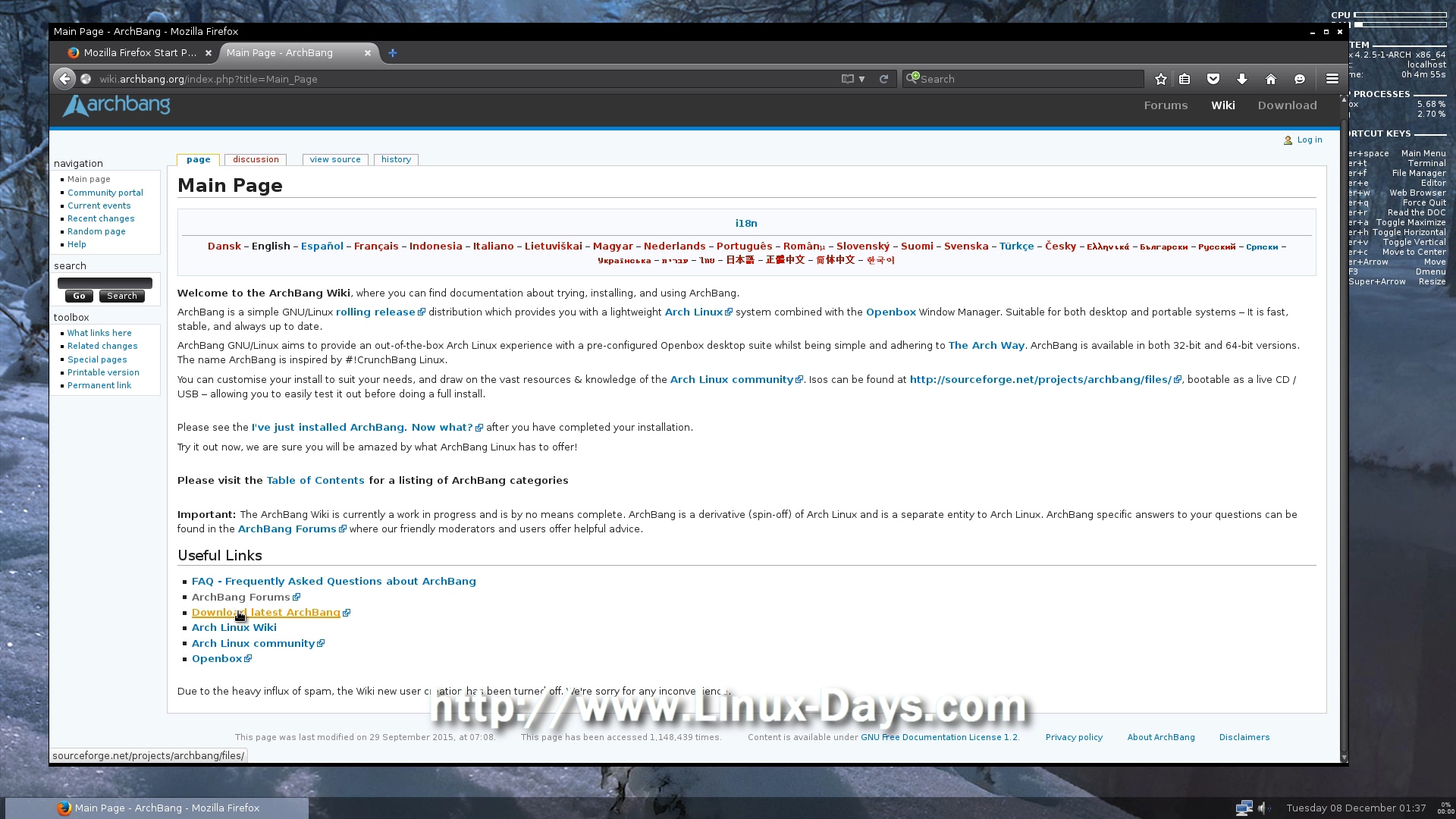Open the Table of Contents link

[x=315, y=481]
